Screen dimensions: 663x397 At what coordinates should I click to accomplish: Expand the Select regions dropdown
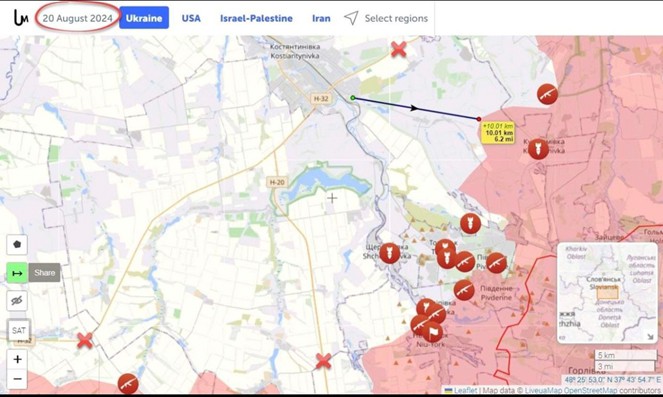point(386,18)
